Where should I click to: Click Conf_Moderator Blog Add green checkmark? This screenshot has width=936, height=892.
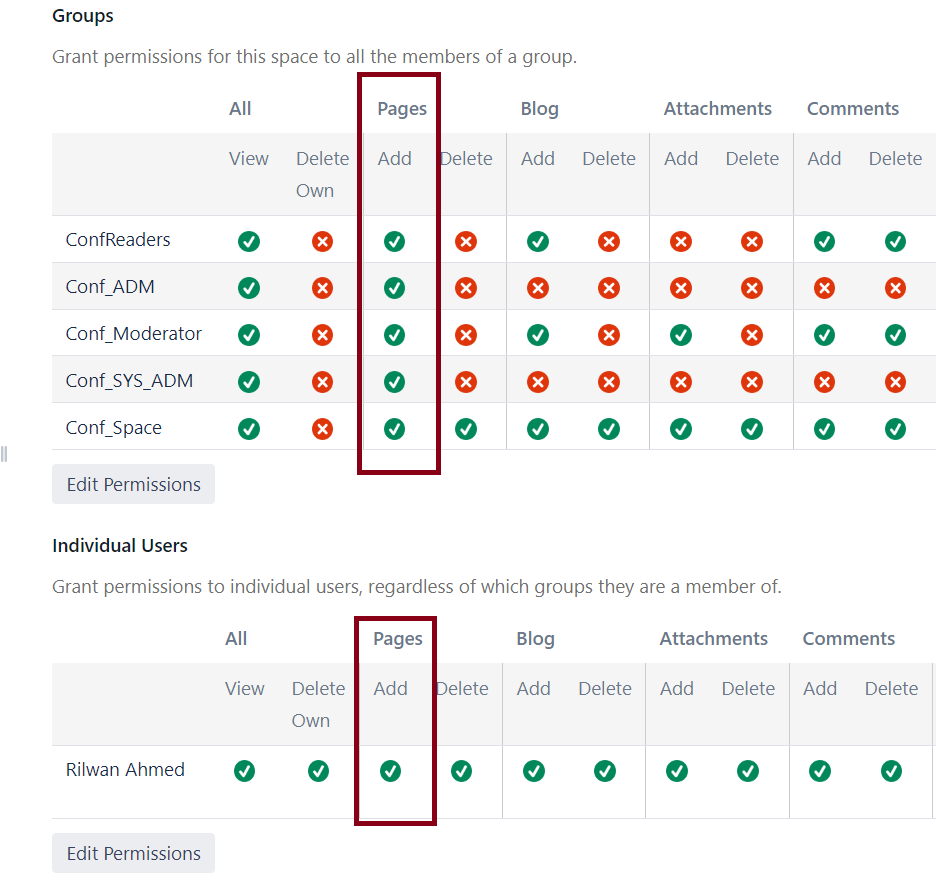[x=537, y=335]
